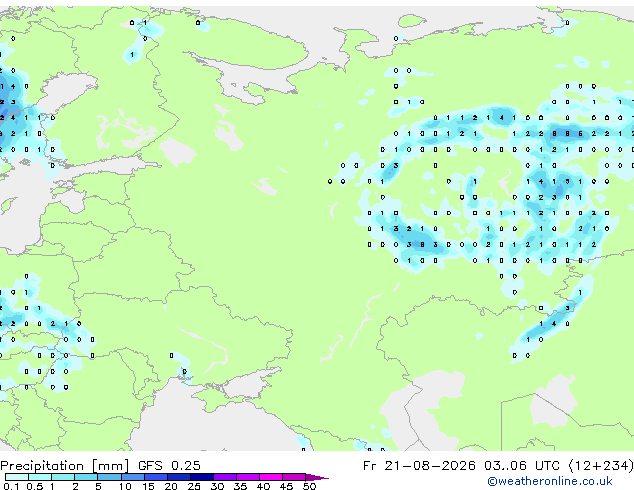Viewport: 634px width, 490px height.
Task: Pick the 40–45 mm magenta legend swatch
Action: click(x=271, y=477)
